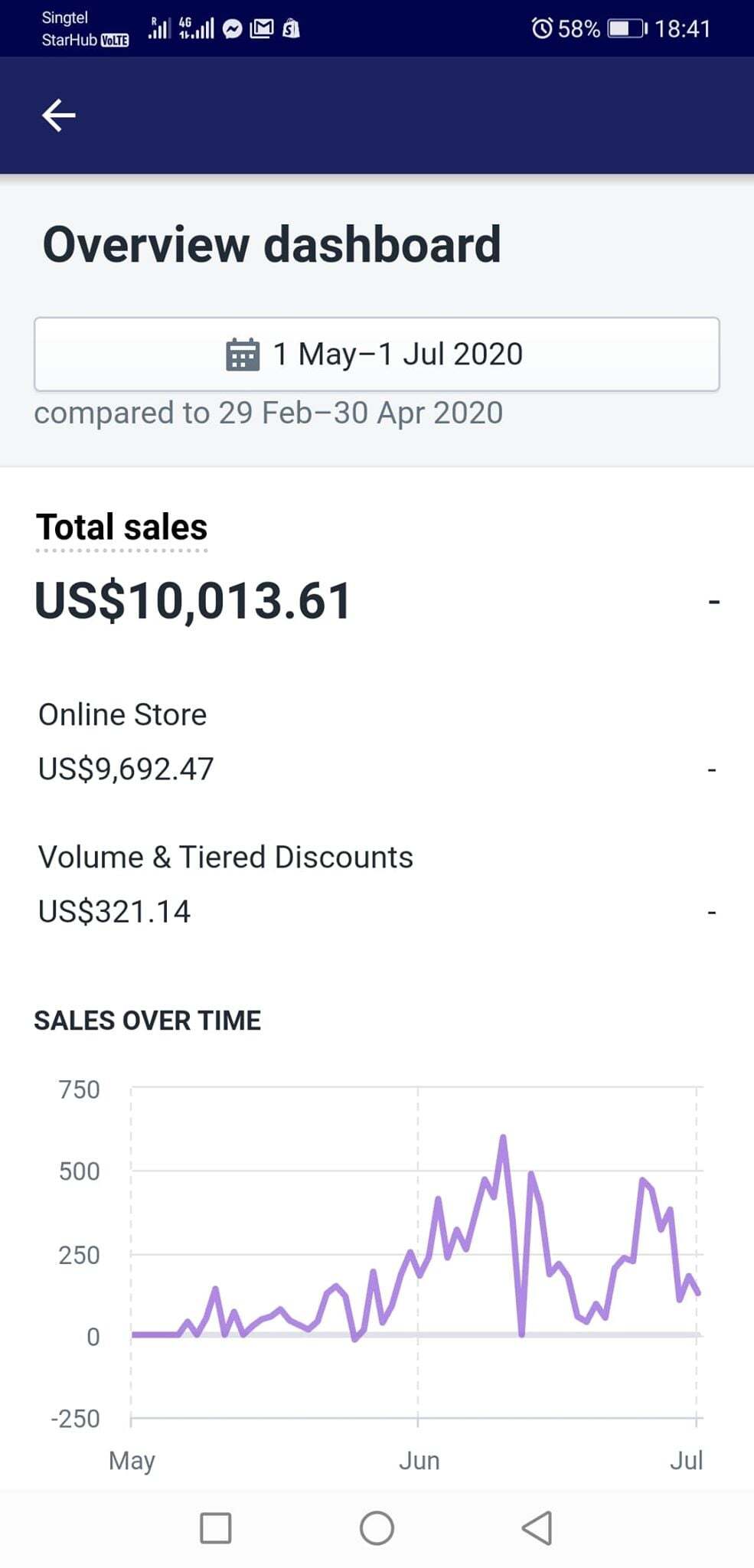Click the calendar icon in date selector
Screen dimensions: 754x1568
[x=243, y=354]
